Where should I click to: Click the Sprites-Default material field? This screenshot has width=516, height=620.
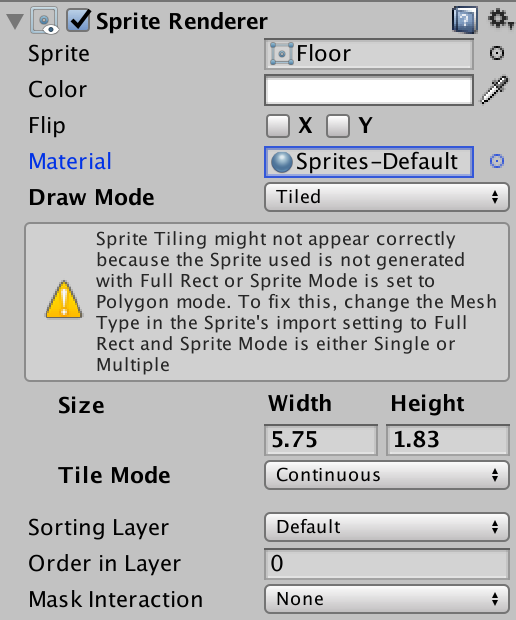[x=369, y=162]
